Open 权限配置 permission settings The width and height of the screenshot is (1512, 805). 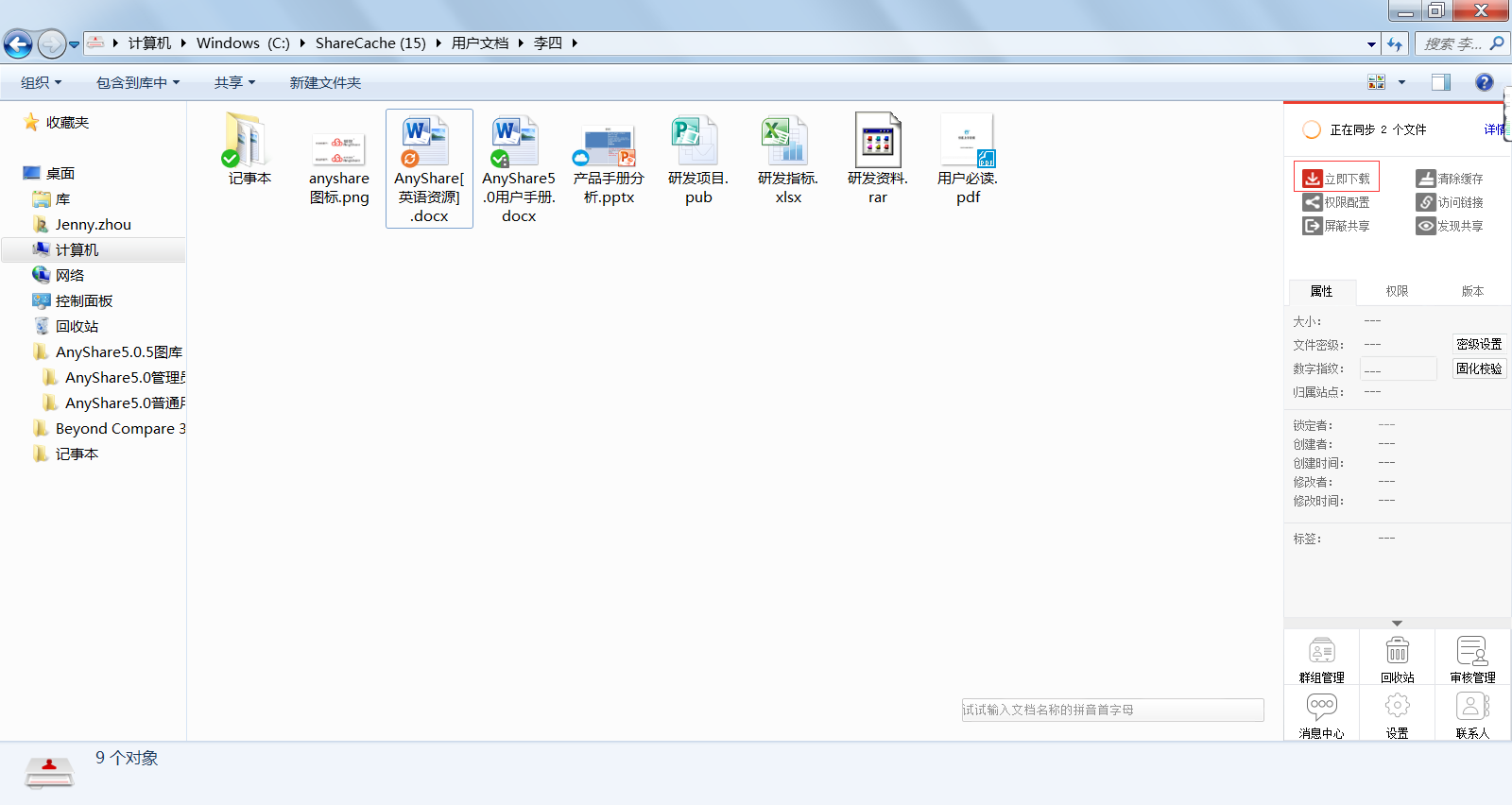pyautogui.click(x=1336, y=202)
